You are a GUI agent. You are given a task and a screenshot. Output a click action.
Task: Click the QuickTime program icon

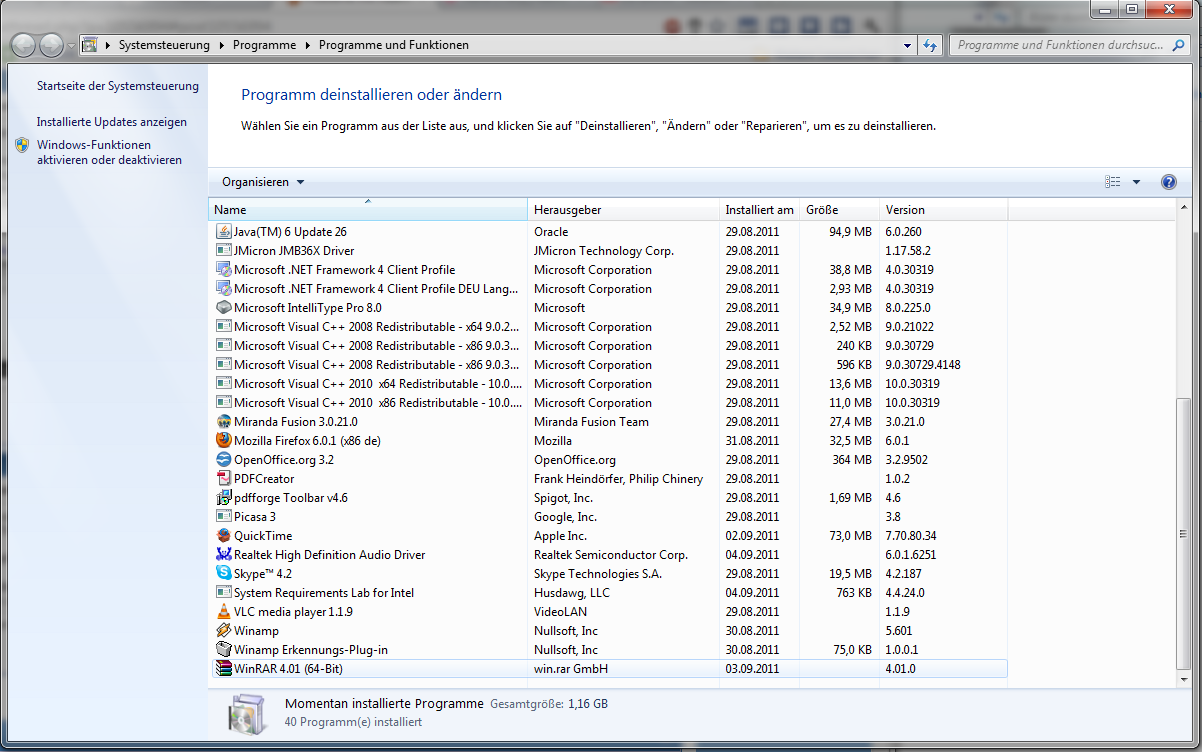[224, 535]
